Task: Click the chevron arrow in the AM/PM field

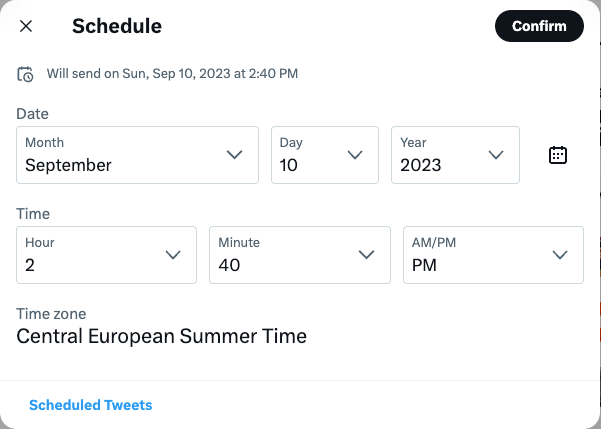Action: (559, 255)
